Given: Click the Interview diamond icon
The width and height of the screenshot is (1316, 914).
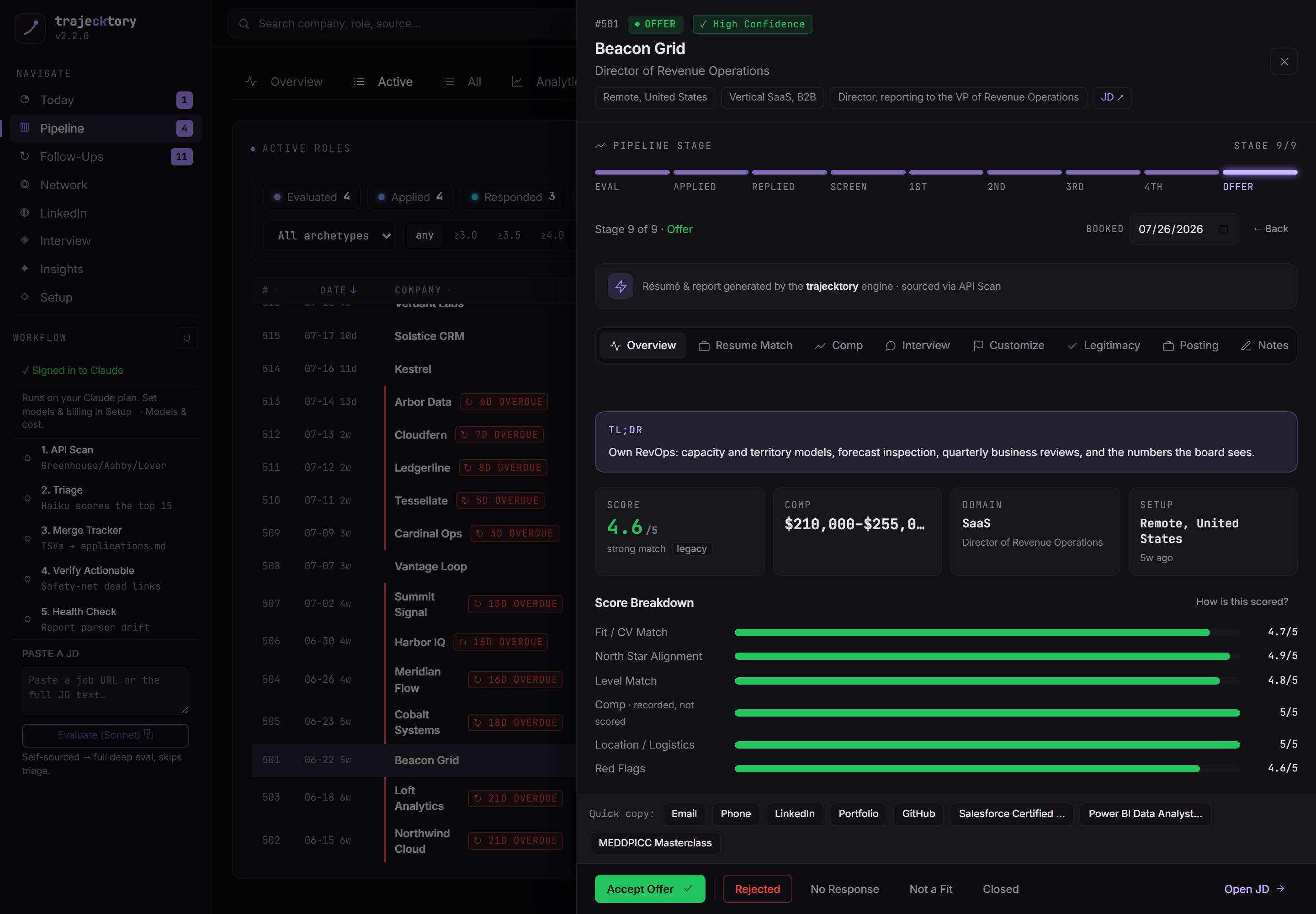Looking at the screenshot, I should coord(25,240).
